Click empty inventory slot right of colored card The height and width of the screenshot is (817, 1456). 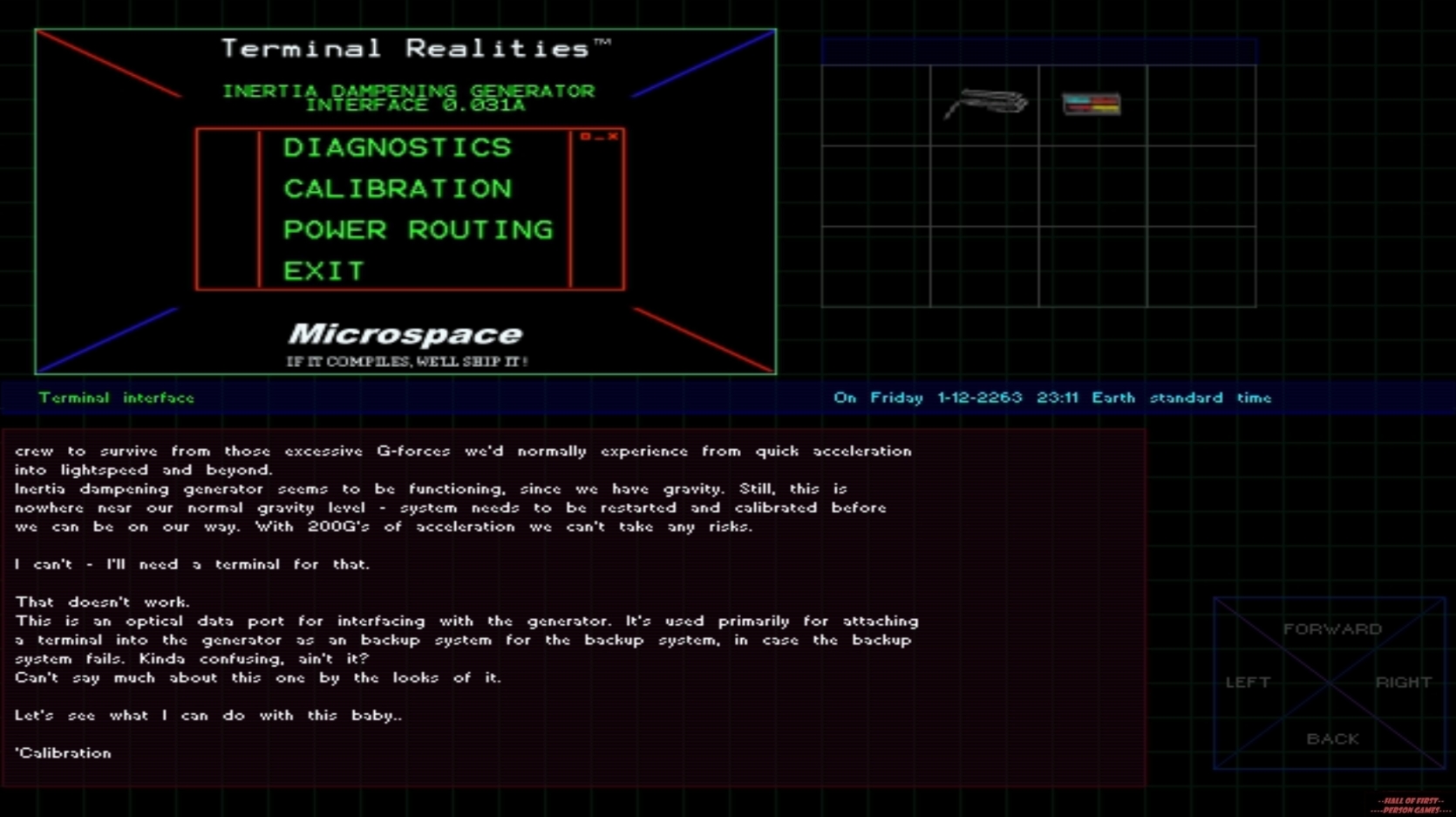point(1201,105)
